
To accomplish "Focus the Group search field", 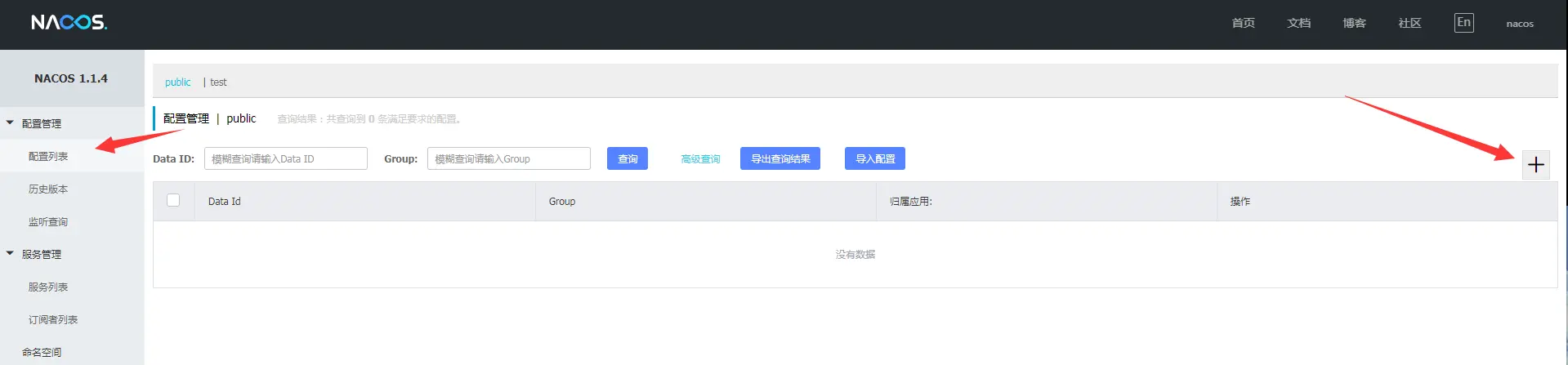I will click(x=509, y=158).
